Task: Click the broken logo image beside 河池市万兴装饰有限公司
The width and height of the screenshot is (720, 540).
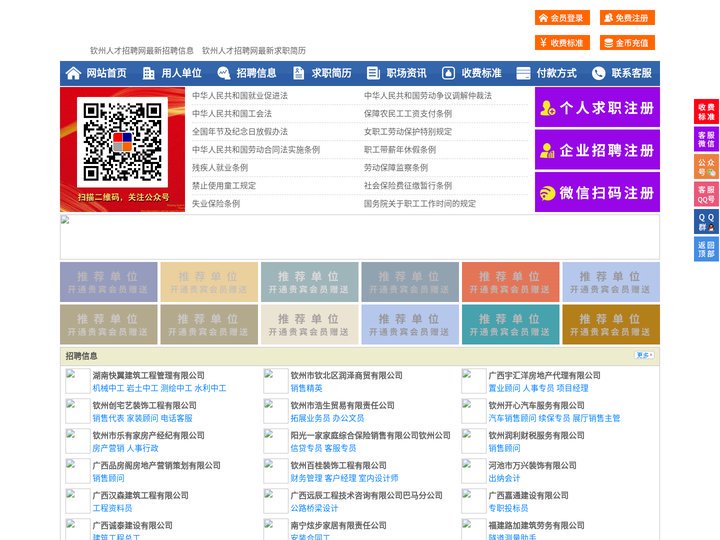Action: coord(473,471)
